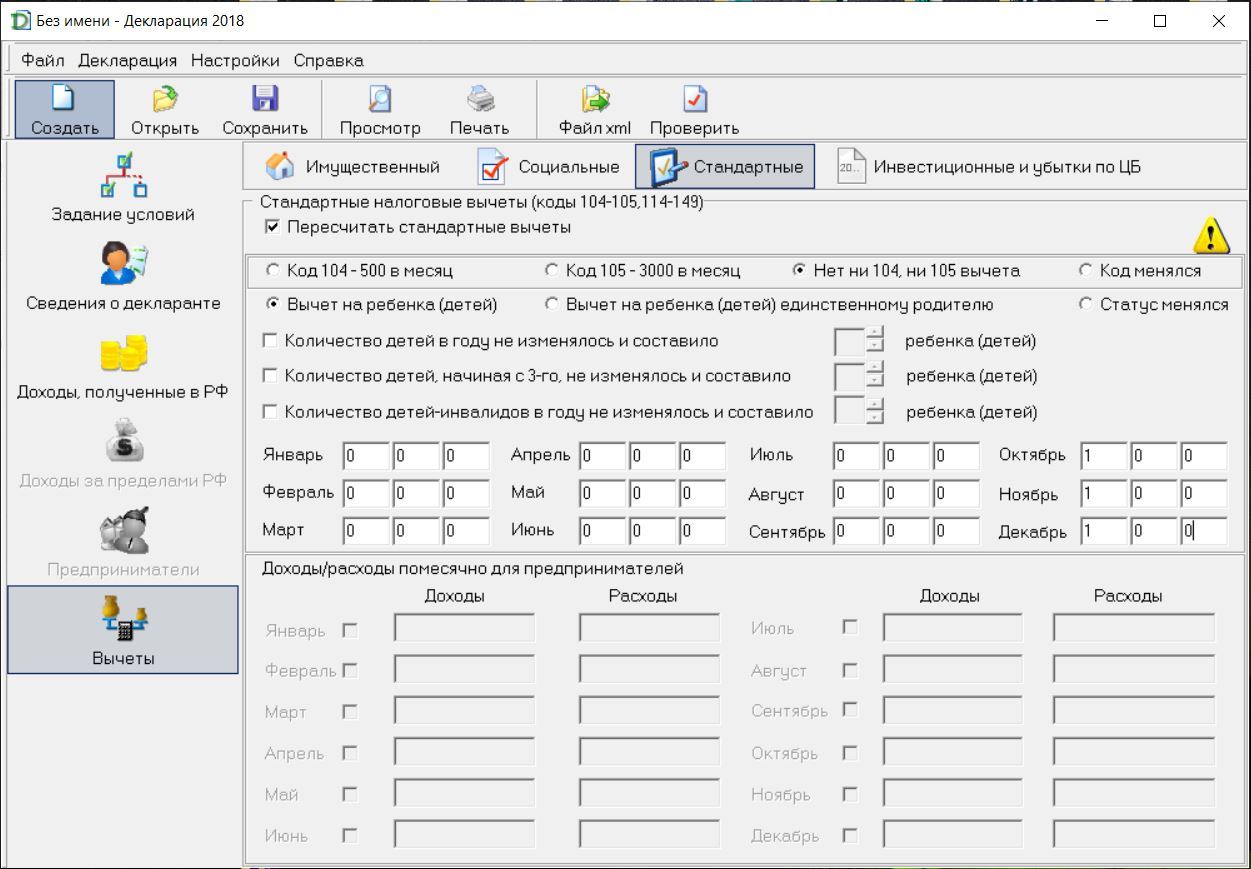Open a file with Открыть icon
Image resolution: width=1251 pixels, height=869 pixels.
165,109
